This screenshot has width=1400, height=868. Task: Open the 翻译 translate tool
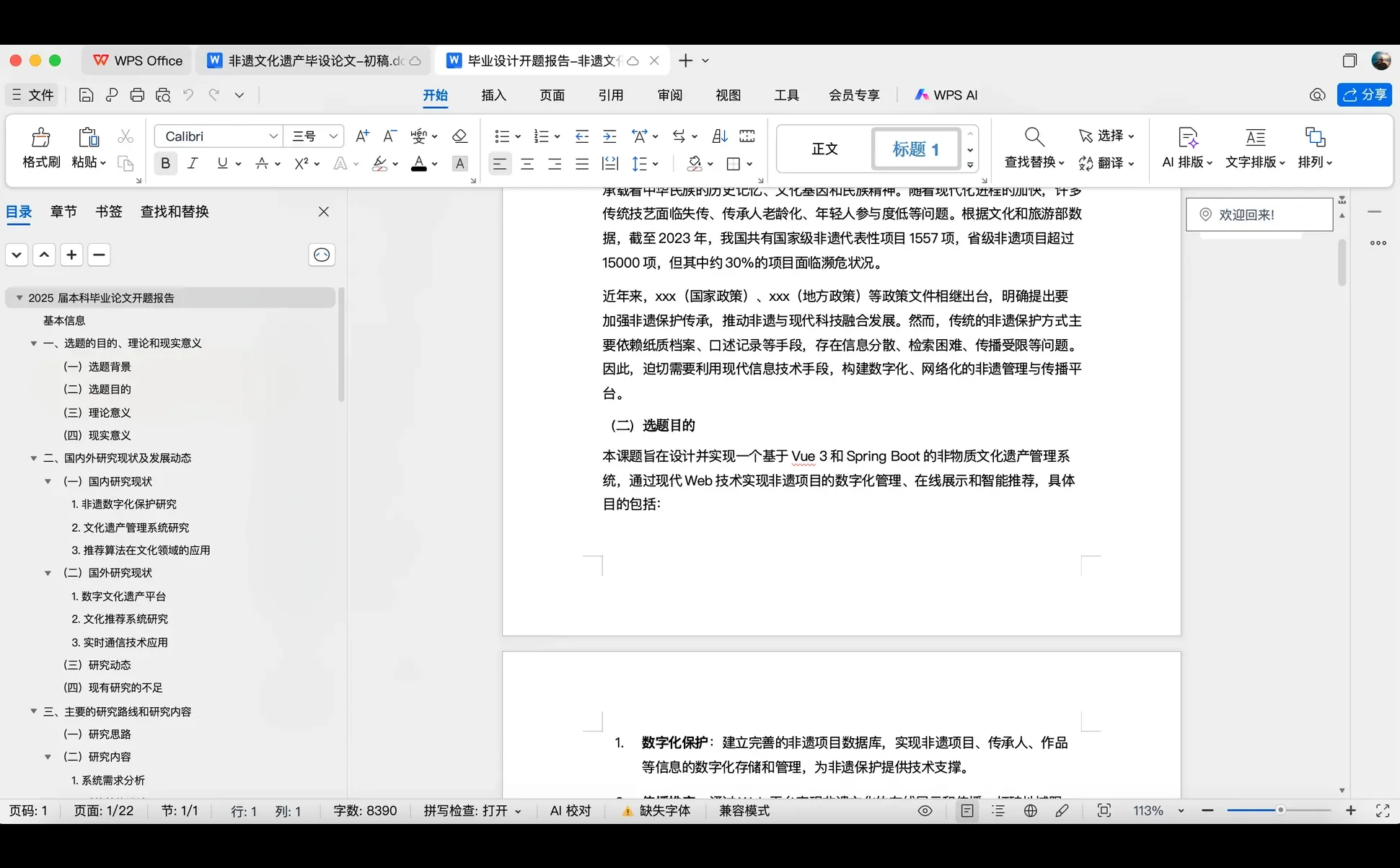pyautogui.click(x=1106, y=163)
